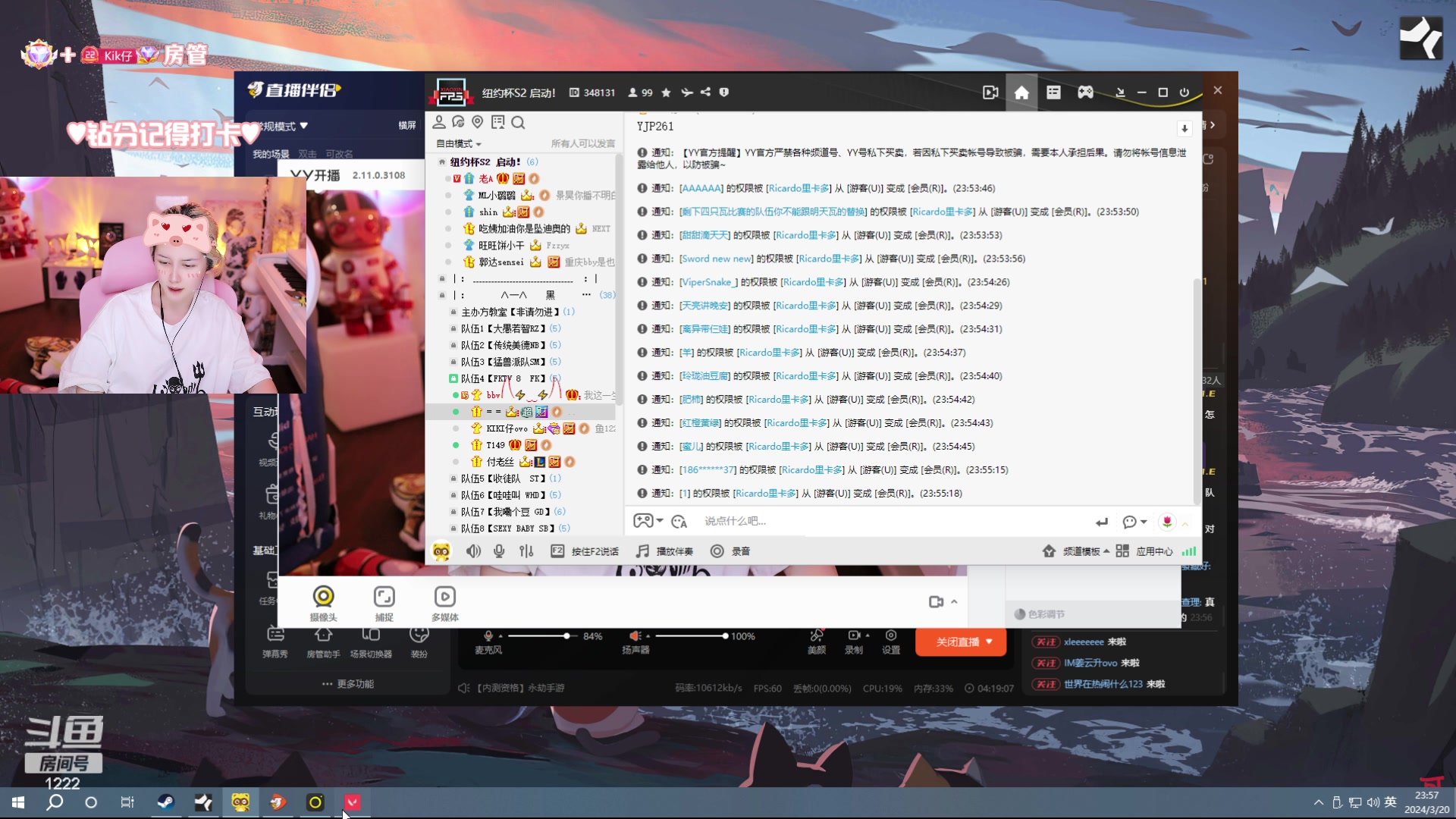Favorite the channel with star icon
1456x819 pixels.
(666, 93)
